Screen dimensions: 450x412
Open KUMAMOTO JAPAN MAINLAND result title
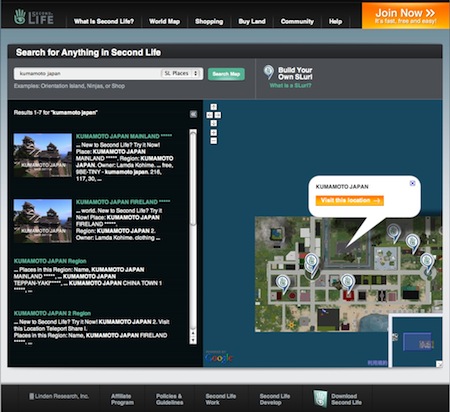click(x=124, y=136)
